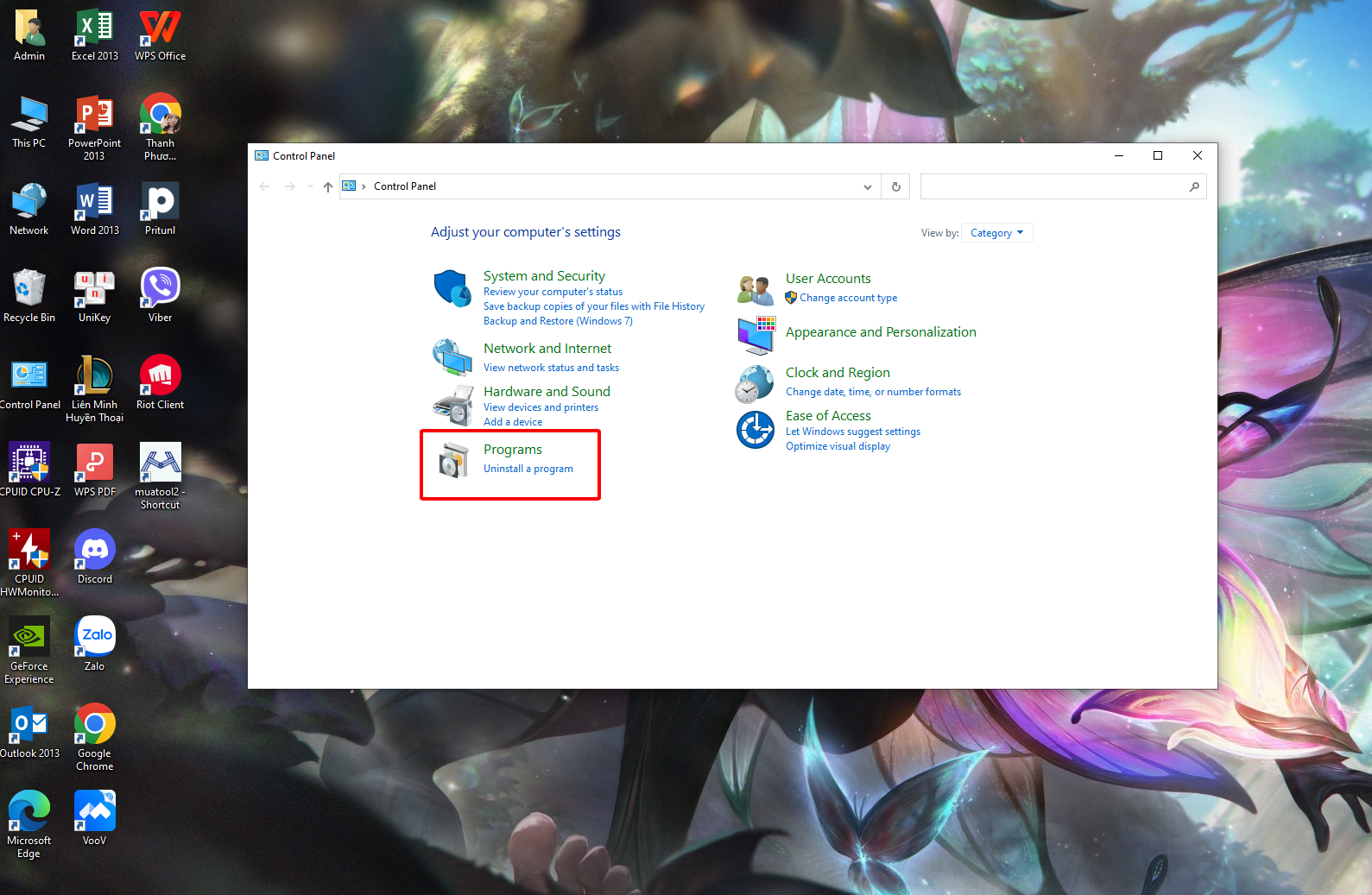The image size is (1372, 895).
Task: Select the Pritunl desktop icon
Action: [160, 209]
